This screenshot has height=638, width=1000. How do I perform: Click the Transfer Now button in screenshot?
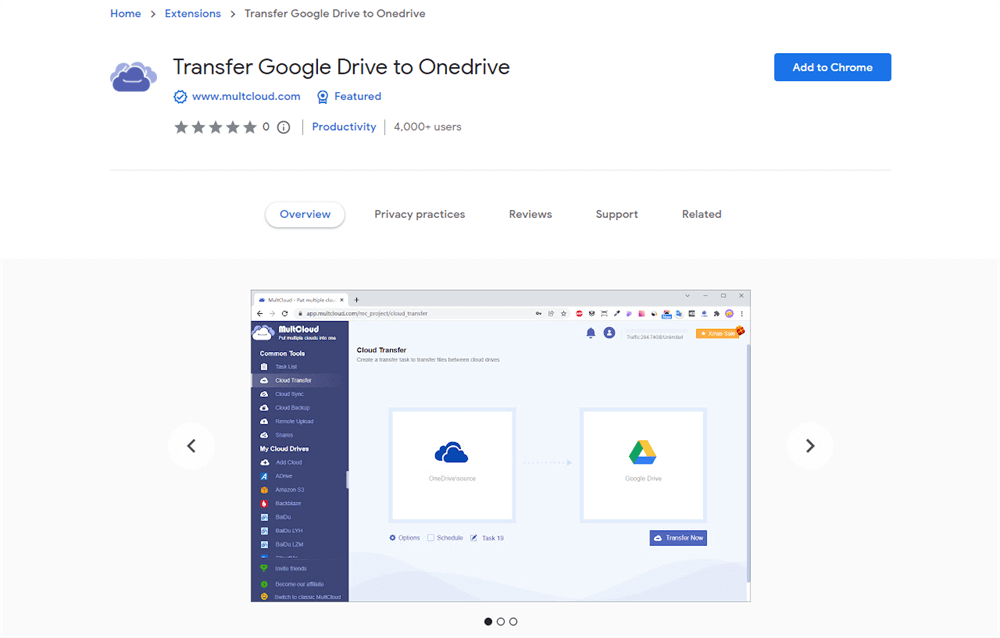[x=678, y=538]
